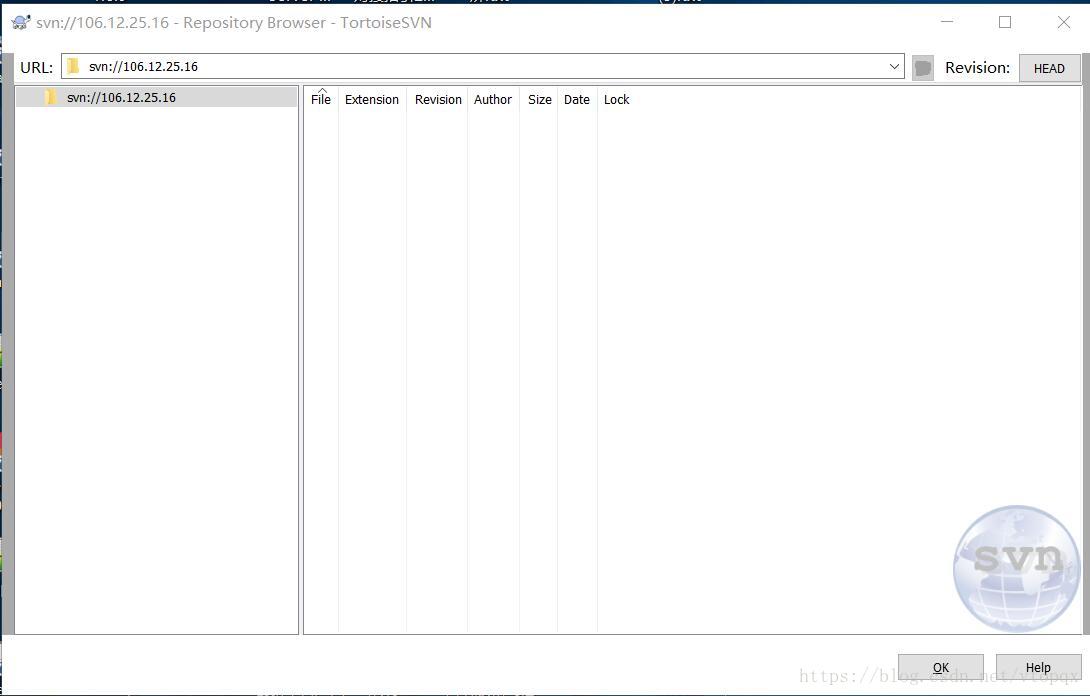Sort by the Size column header

pos(539,99)
